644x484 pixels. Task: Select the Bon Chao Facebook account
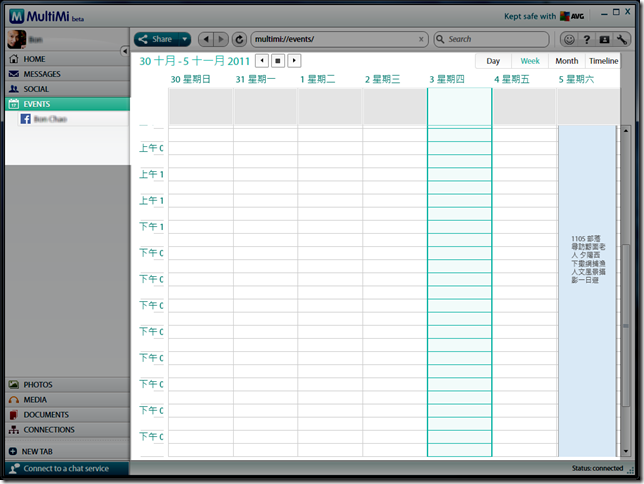[48, 119]
